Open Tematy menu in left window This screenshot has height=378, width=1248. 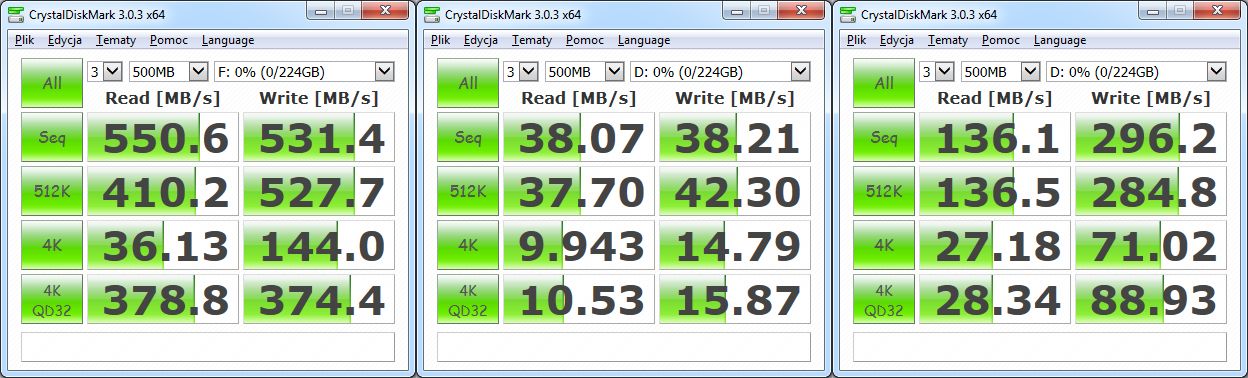[x=115, y=40]
